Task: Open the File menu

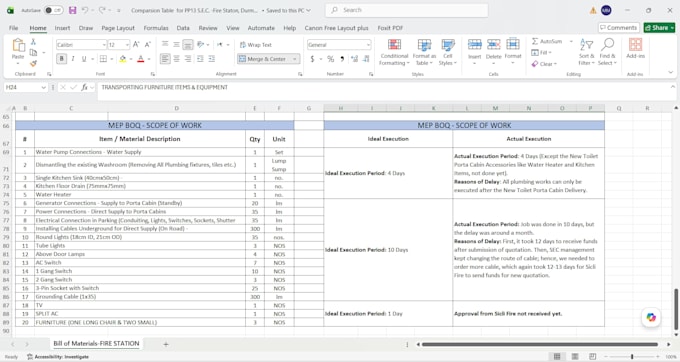Action: (14, 28)
